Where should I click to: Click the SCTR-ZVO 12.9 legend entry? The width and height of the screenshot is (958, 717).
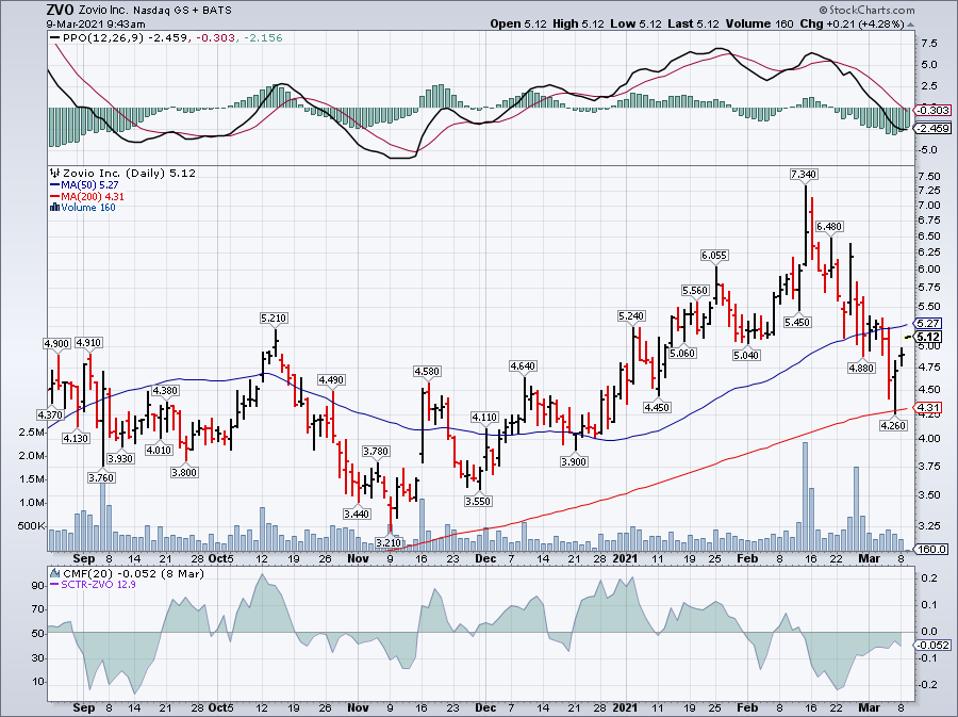click(98, 584)
